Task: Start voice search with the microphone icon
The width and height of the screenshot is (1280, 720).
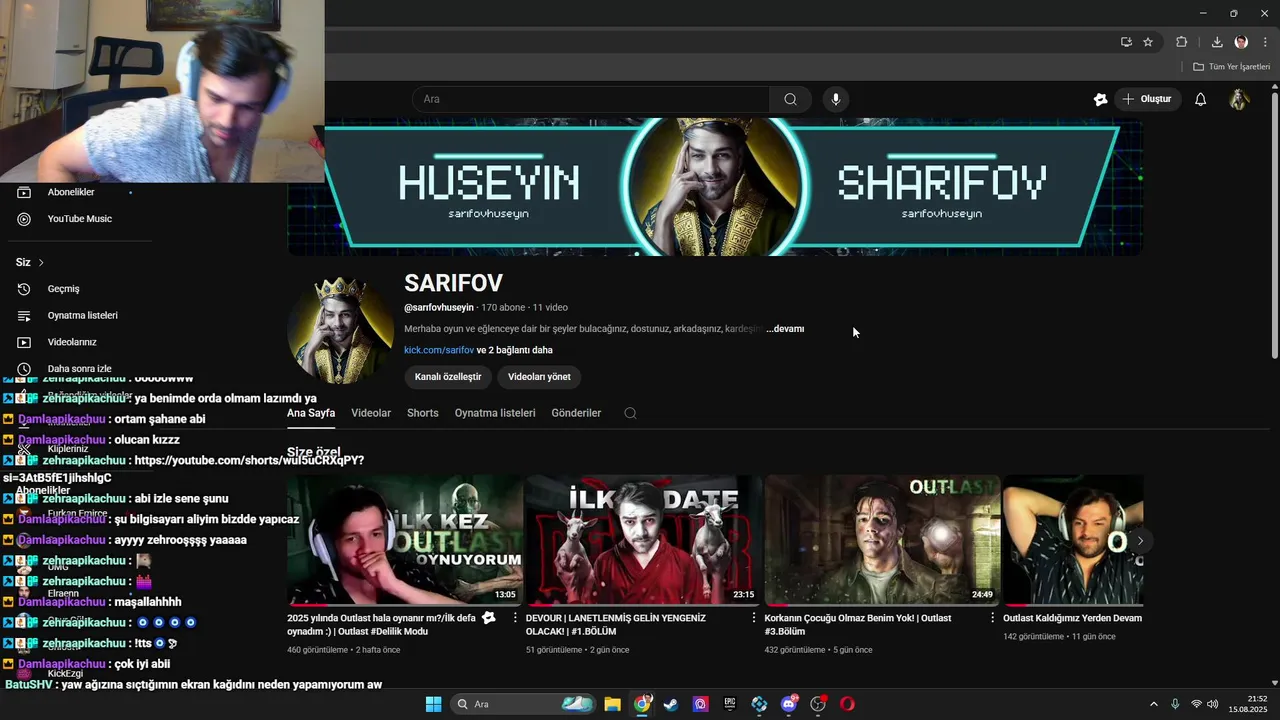Action: coord(836,99)
